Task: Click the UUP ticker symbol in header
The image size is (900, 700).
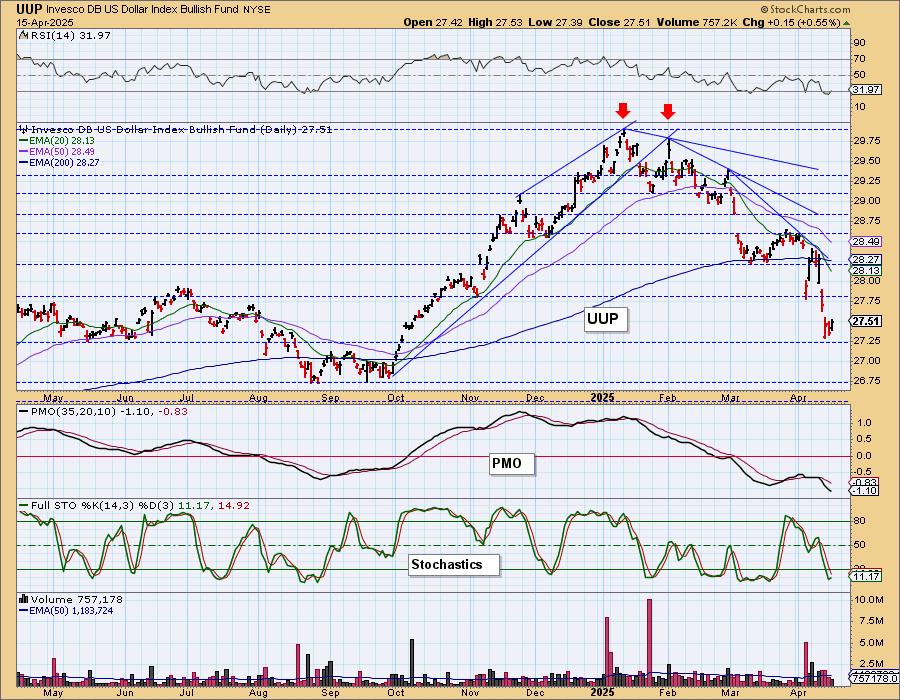Action: click(x=28, y=9)
